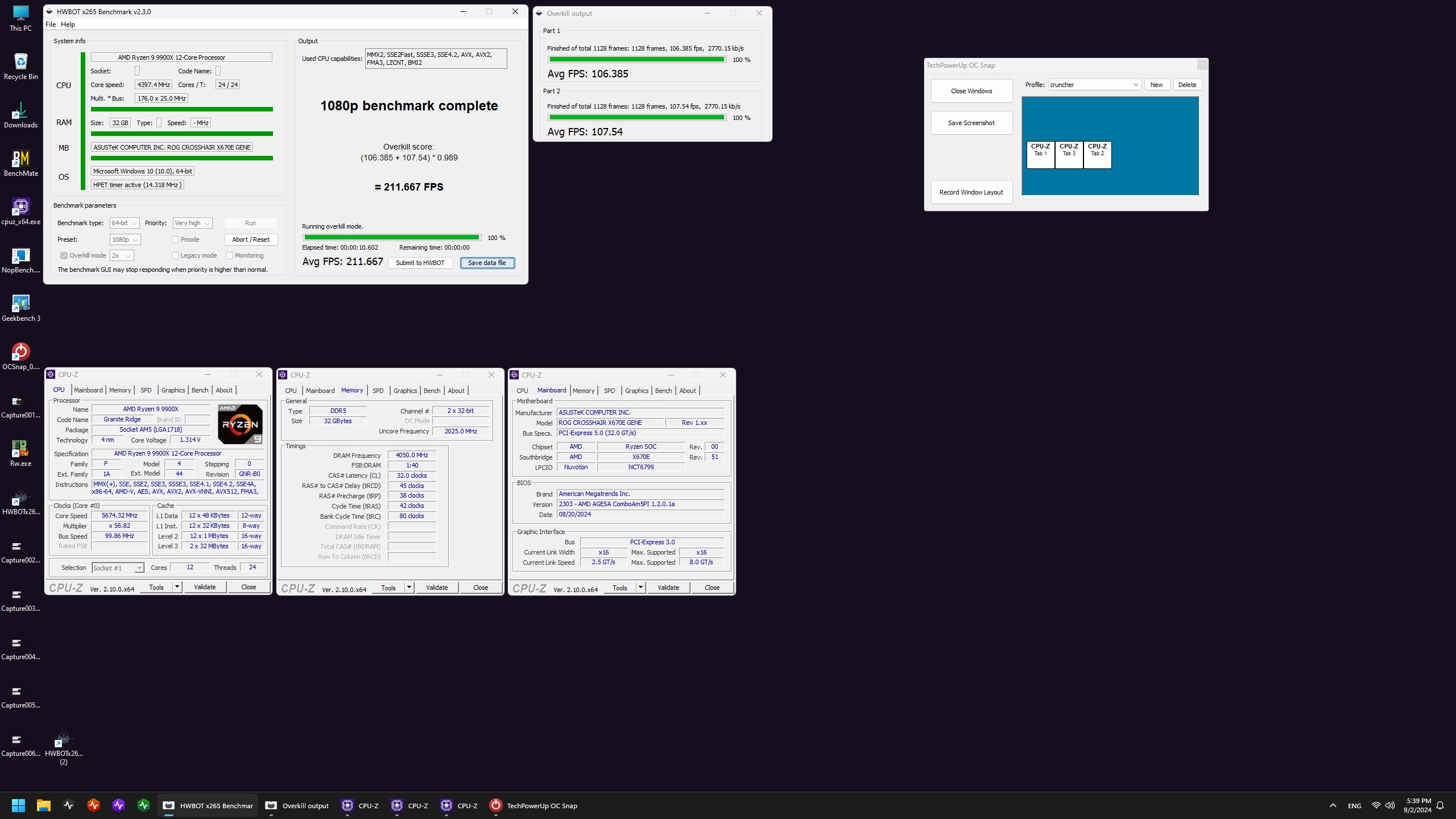This screenshot has height=819, width=1456.
Task: Open volume speaker tray icon
Action: 1390,805
